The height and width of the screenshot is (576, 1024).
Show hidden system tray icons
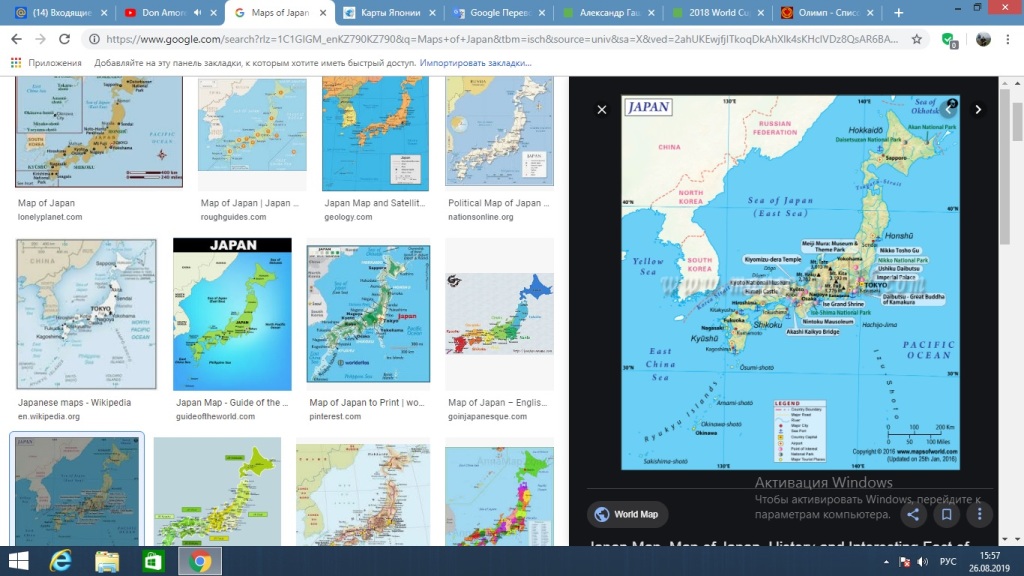click(886, 562)
